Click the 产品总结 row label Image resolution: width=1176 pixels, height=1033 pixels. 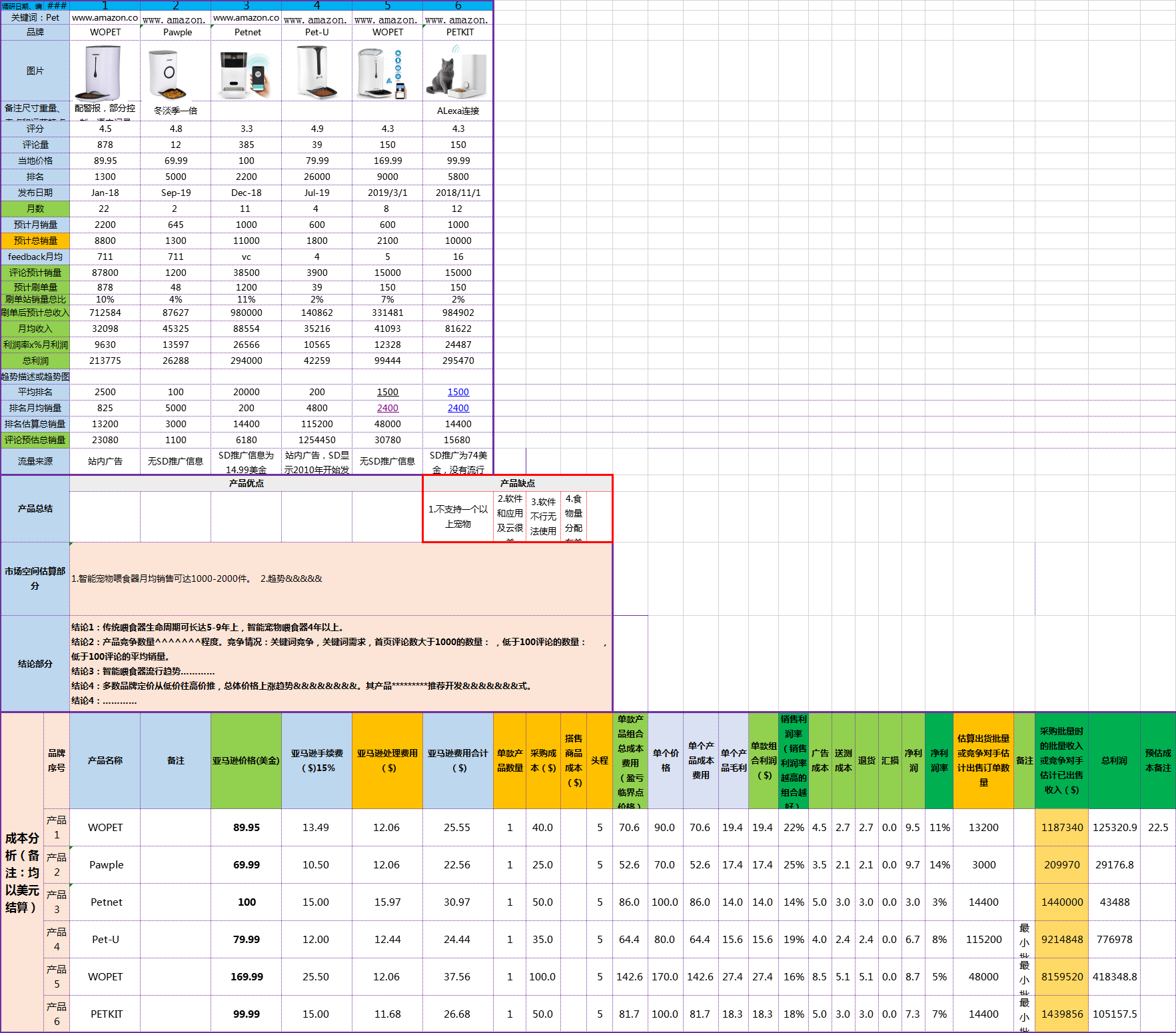35,509
